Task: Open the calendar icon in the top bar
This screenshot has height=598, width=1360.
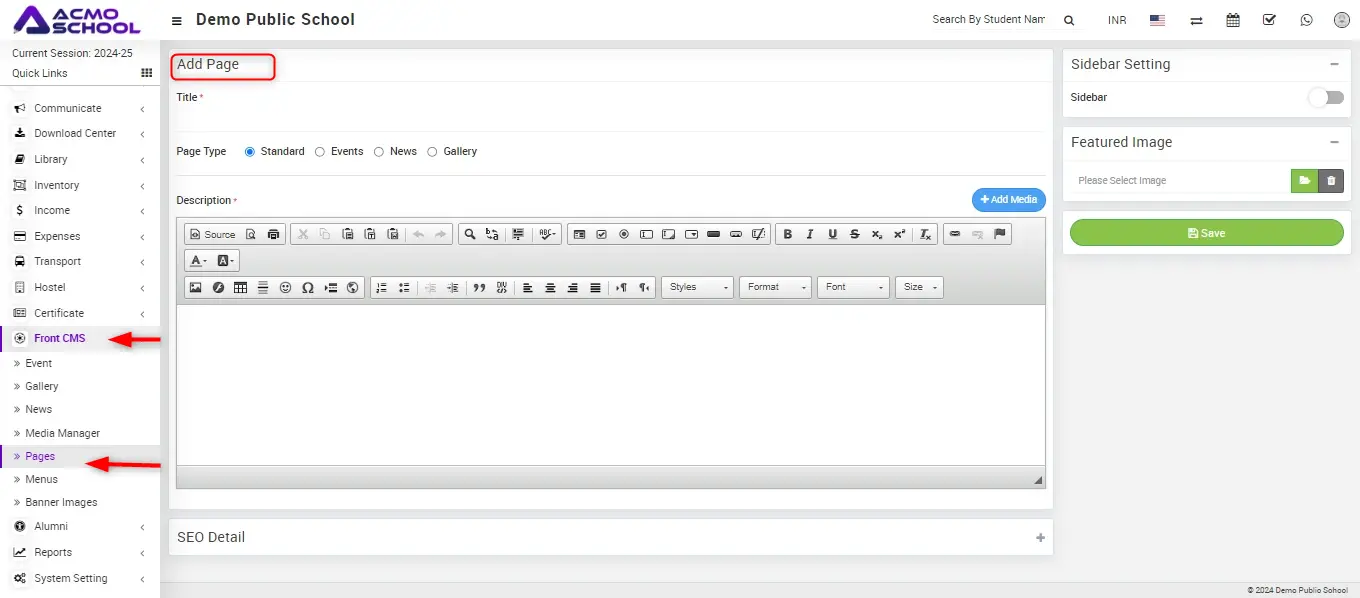Action: click(1233, 20)
